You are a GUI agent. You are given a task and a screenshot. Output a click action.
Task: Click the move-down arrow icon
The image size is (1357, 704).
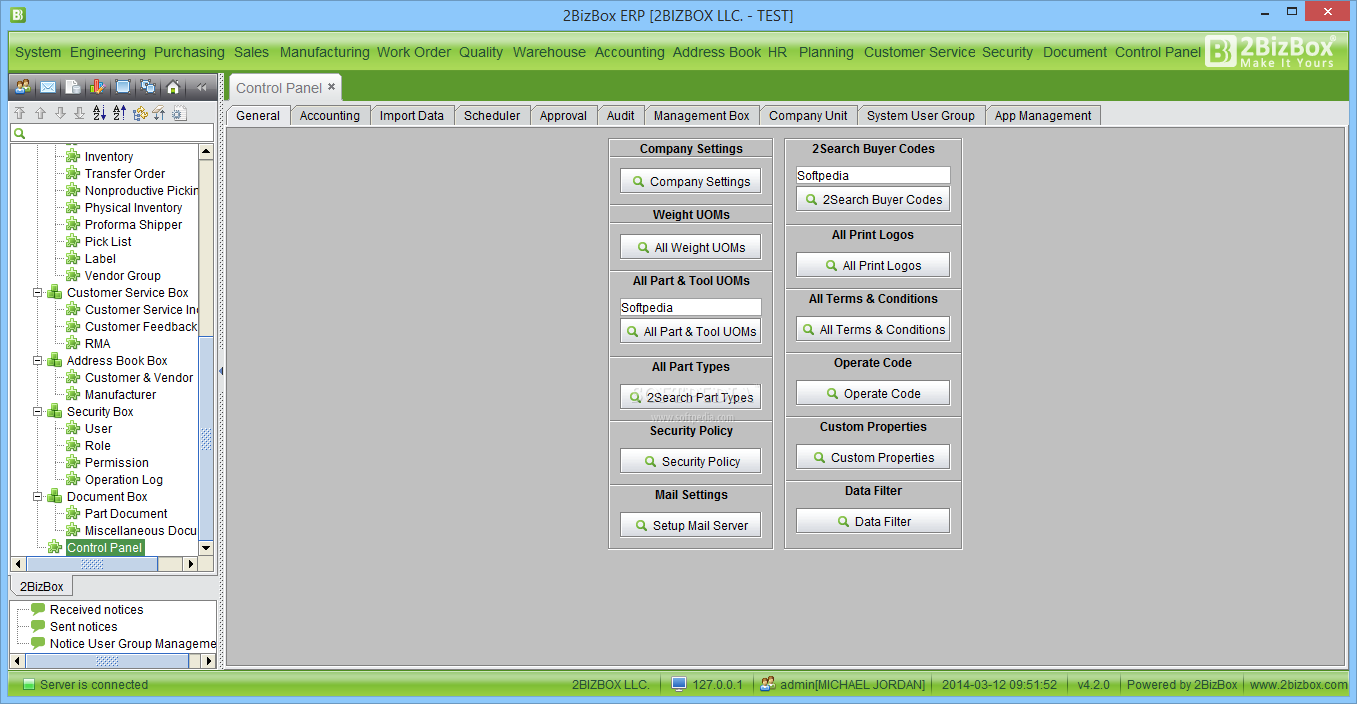[60, 114]
